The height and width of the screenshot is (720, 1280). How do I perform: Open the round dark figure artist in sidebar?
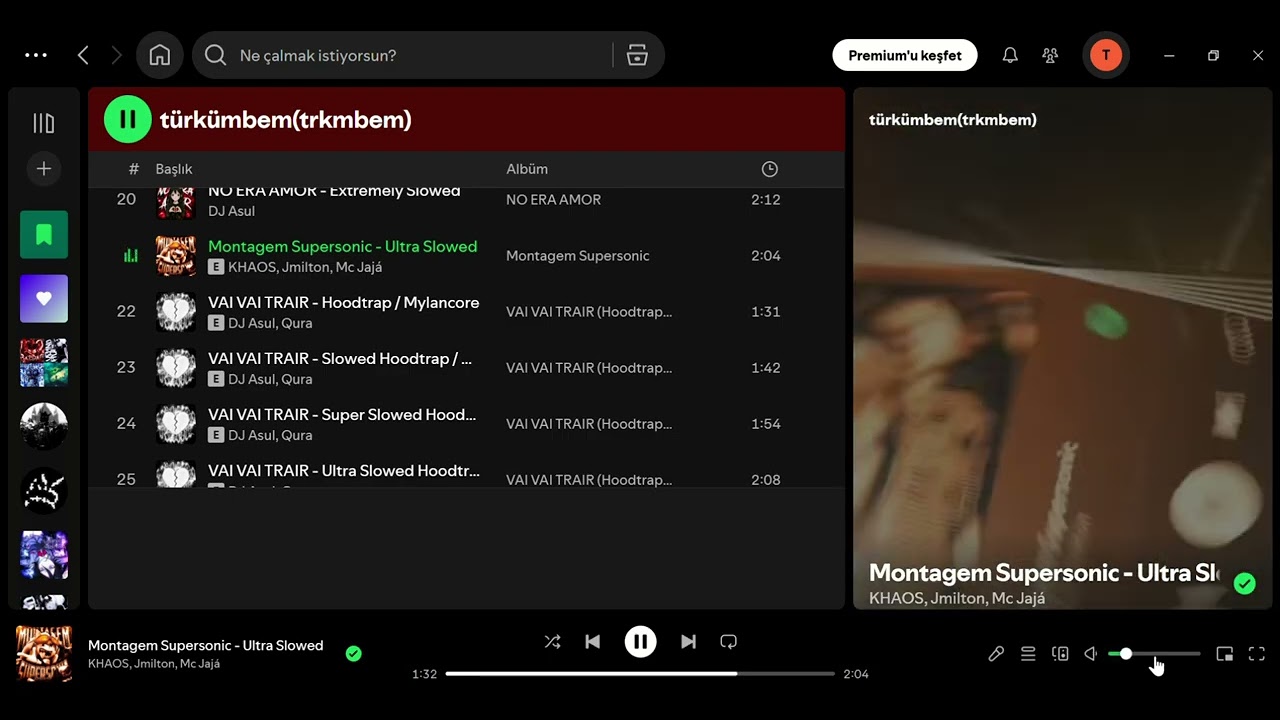pos(44,427)
